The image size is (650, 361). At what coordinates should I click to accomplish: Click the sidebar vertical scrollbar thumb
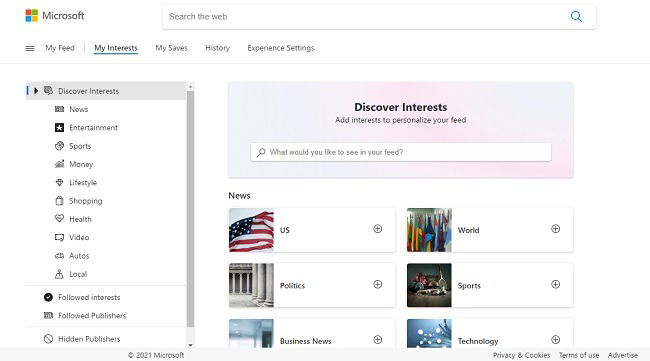tap(190, 209)
